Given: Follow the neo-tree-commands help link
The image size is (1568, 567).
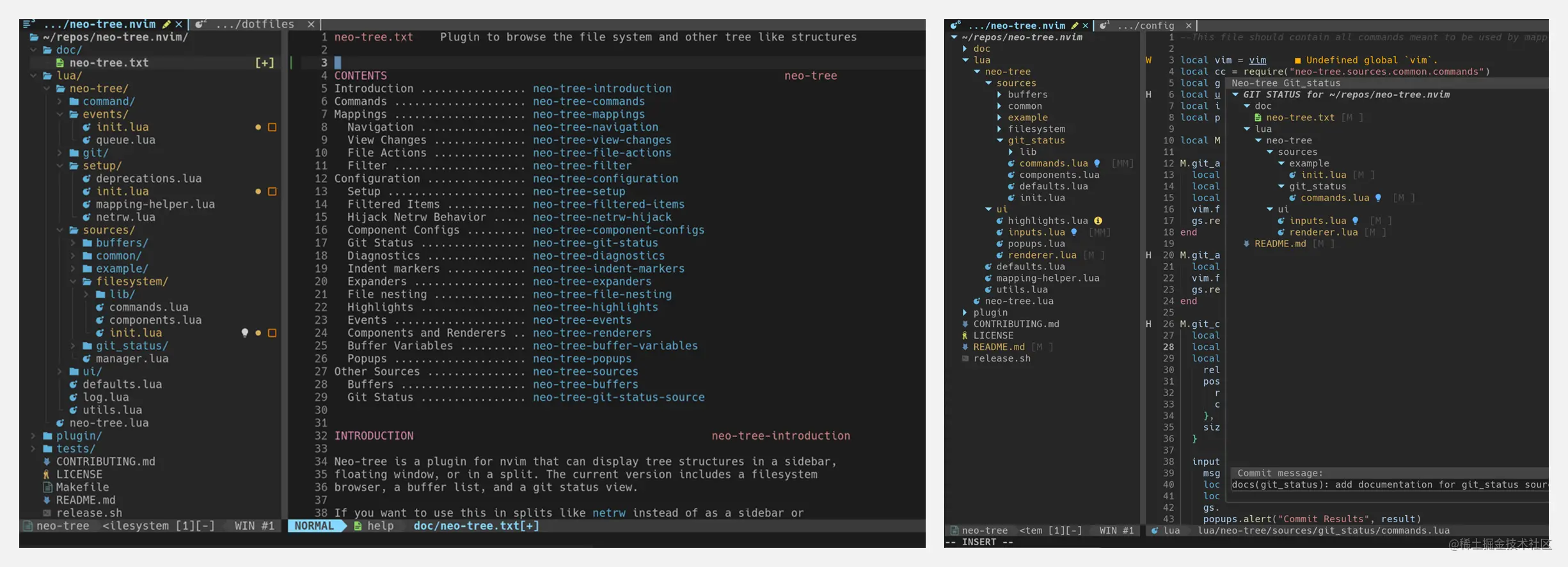Looking at the screenshot, I should (x=589, y=102).
